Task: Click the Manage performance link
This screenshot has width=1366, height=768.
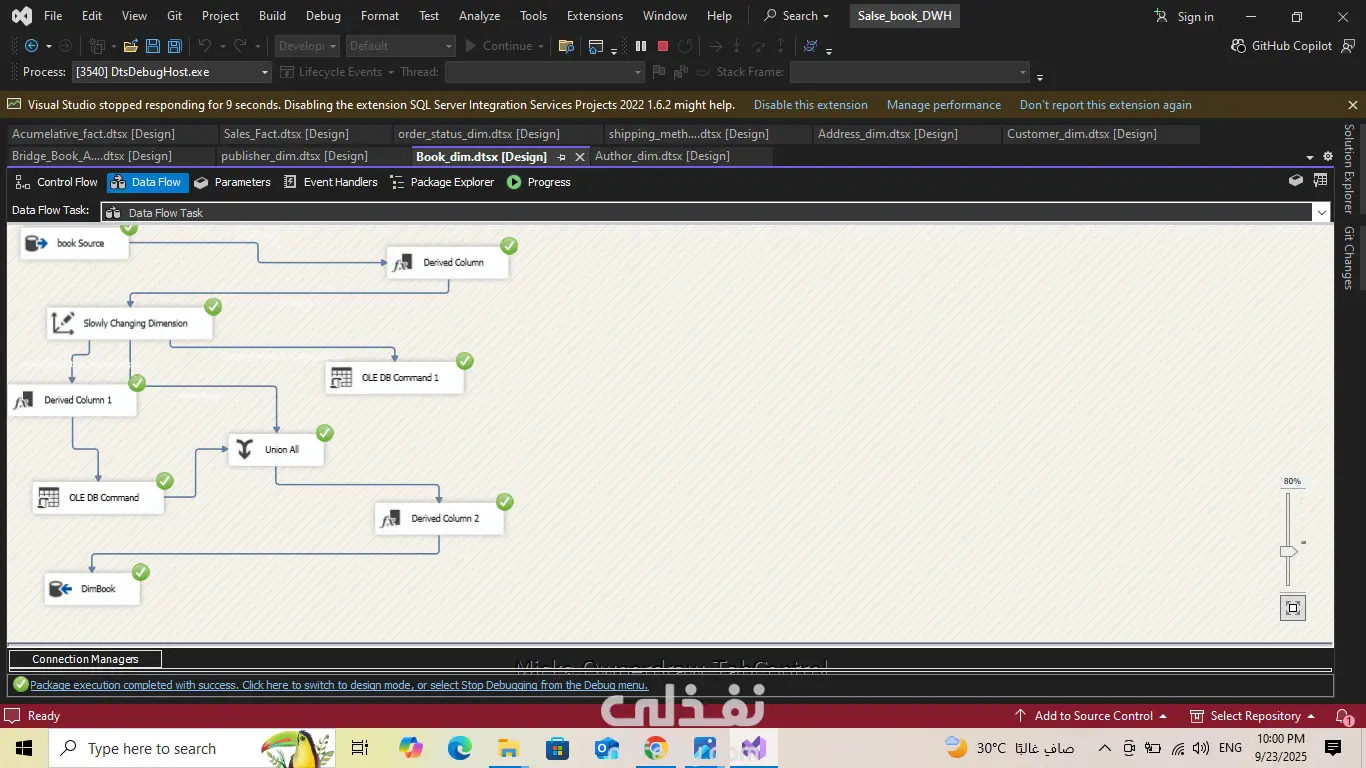Action: pyautogui.click(x=944, y=105)
